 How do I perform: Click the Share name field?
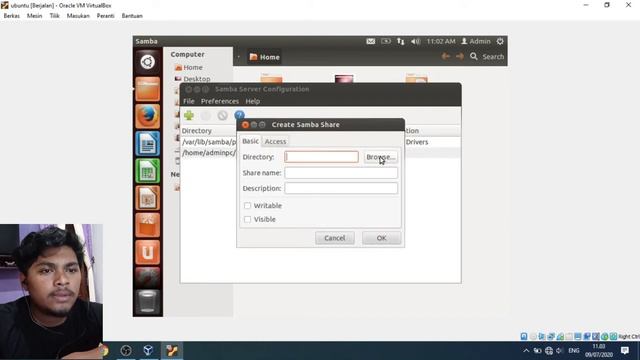click(x=341, y=173)
